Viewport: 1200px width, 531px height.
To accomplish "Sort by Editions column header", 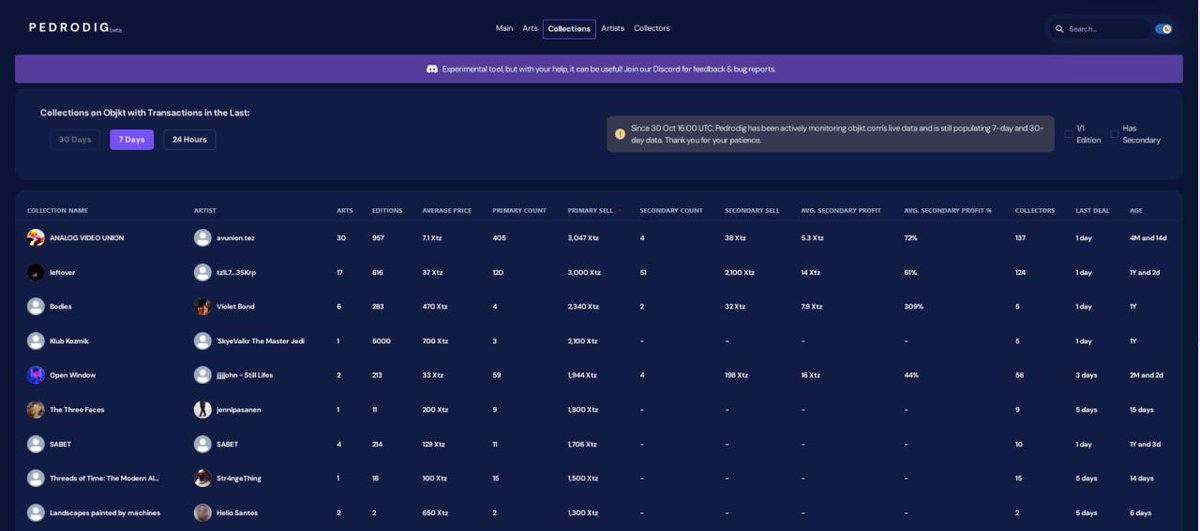I will pyautogui.click(x=387, y=210).
